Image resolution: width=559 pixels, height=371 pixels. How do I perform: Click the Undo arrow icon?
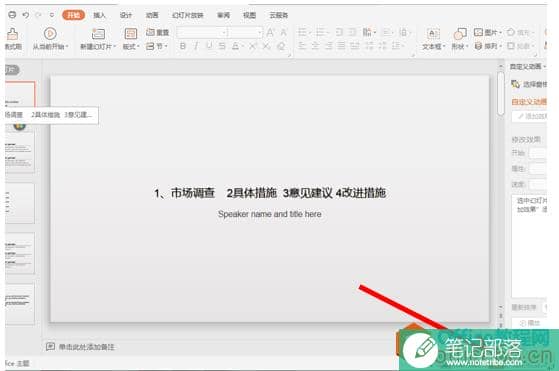point(26,15)
